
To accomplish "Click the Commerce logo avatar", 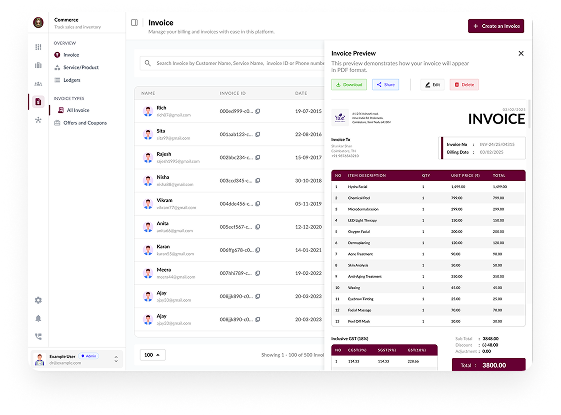I will (x=38, y=23).
